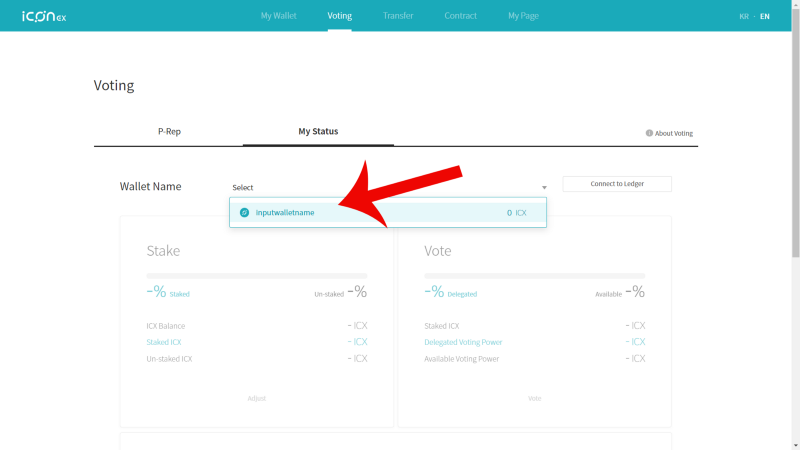This screenshot has width=800, height=450.
Task: Open My Page in navigation
Action: pos(523,16)
